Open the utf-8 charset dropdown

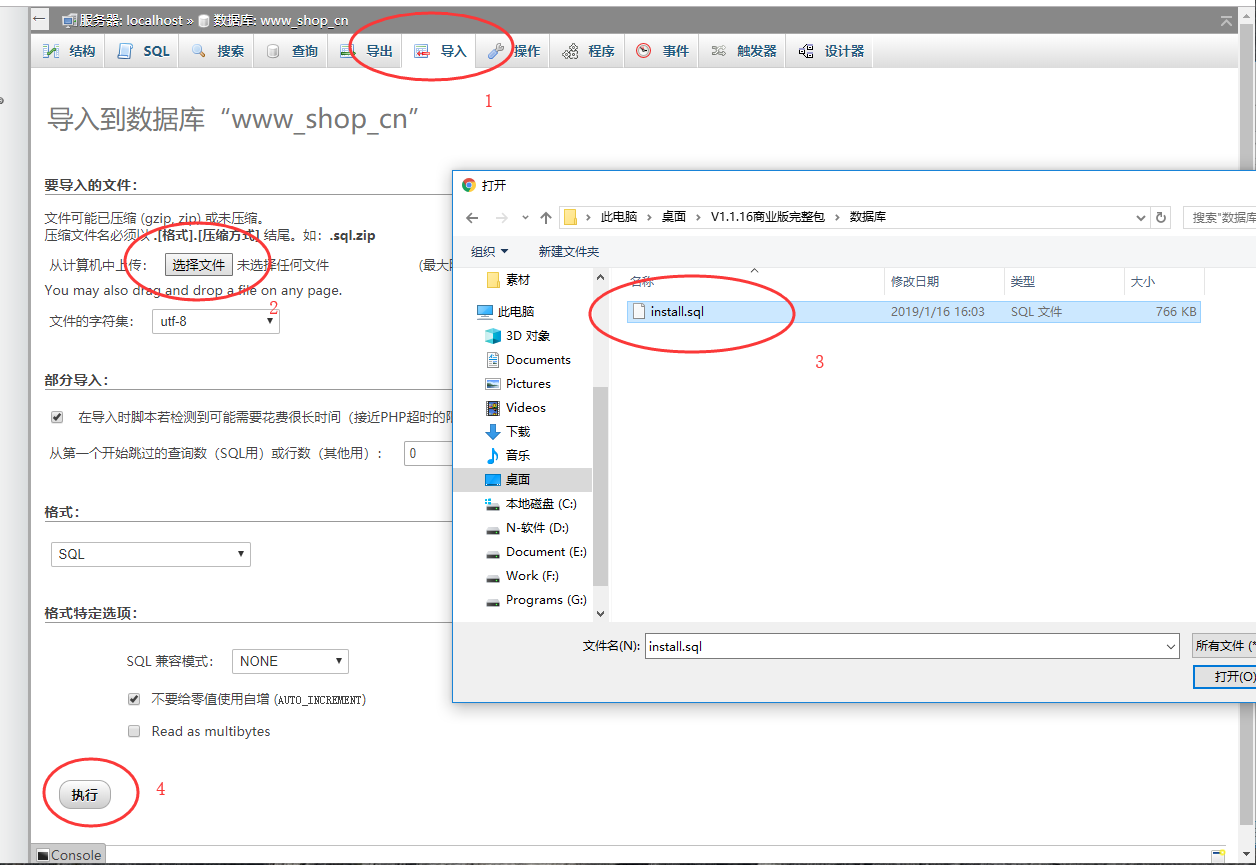[x=215, y=322]
